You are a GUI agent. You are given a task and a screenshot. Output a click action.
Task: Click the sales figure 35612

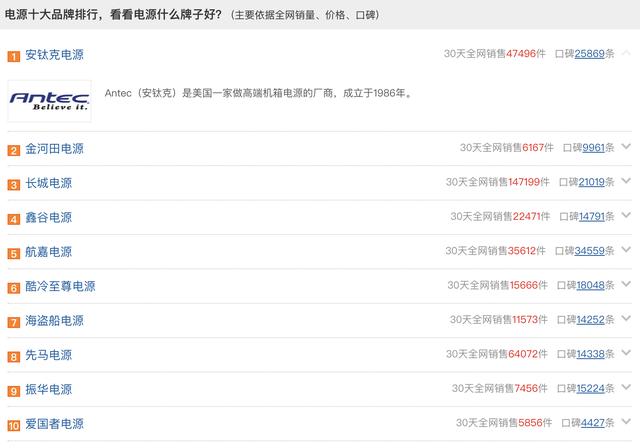point(521,251)
